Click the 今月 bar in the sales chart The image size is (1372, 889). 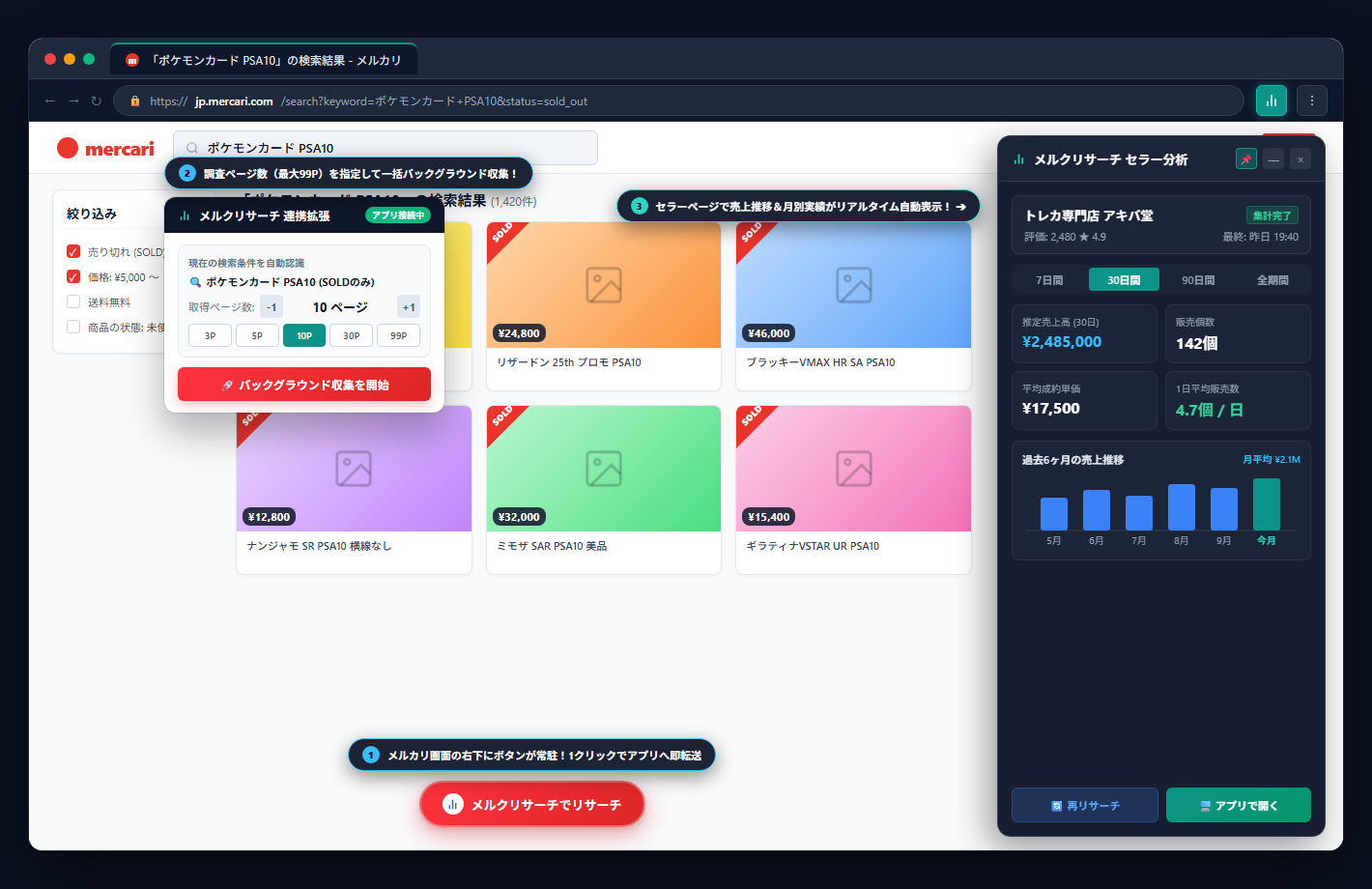(x=1267, y=504)
